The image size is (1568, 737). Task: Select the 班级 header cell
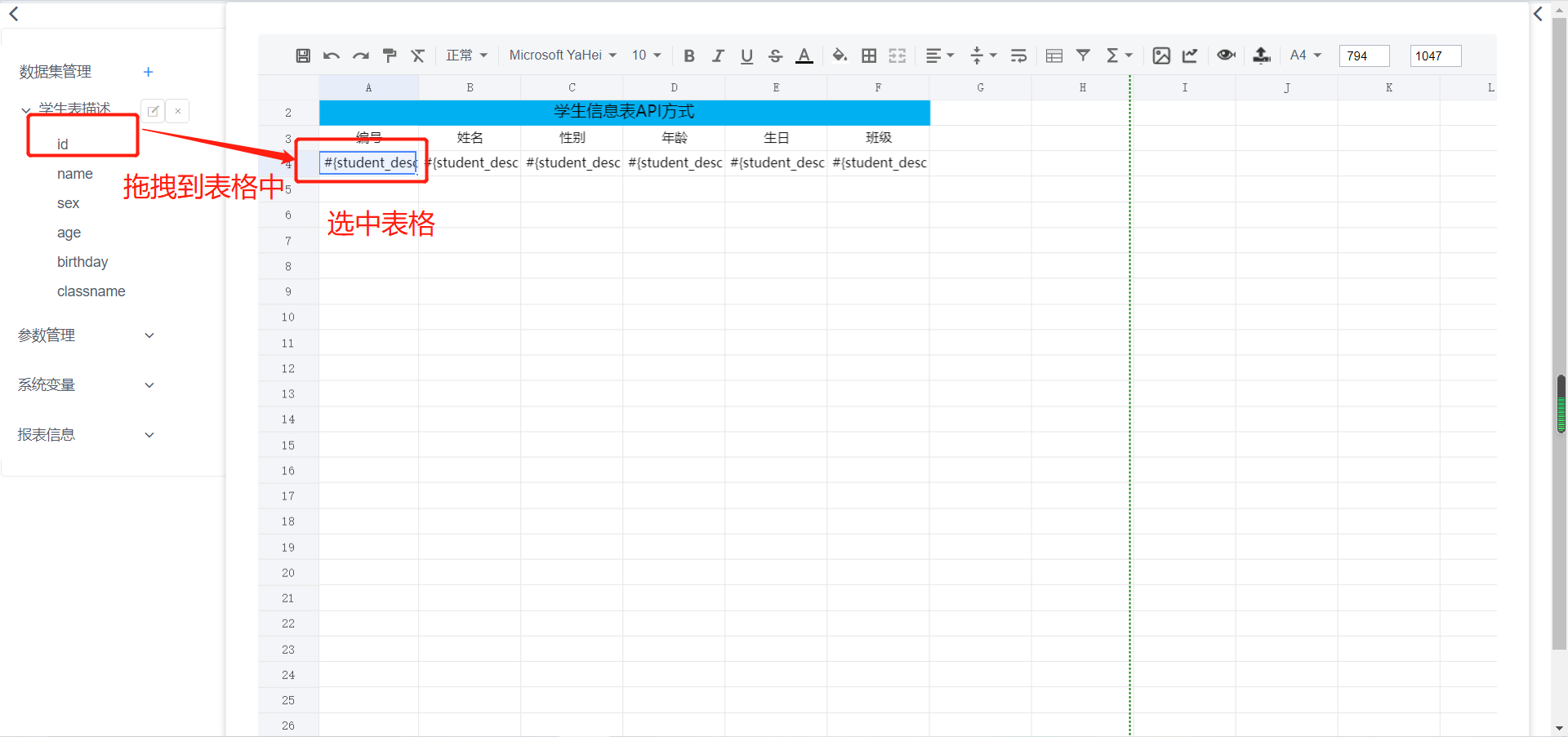click(x=878, y=138)
